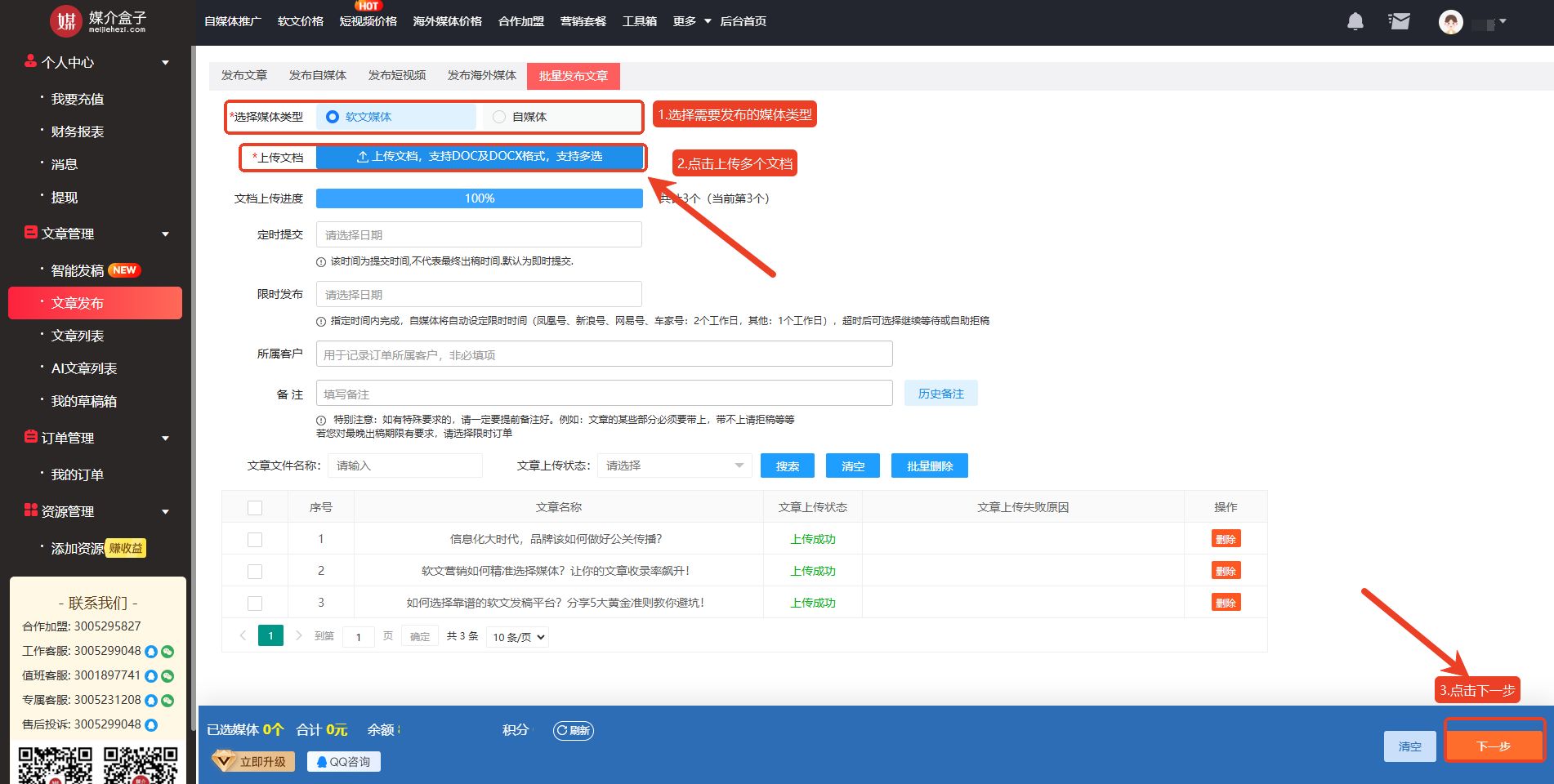
Task: Click the notification bell icon
Action: tap(1355, 21)
